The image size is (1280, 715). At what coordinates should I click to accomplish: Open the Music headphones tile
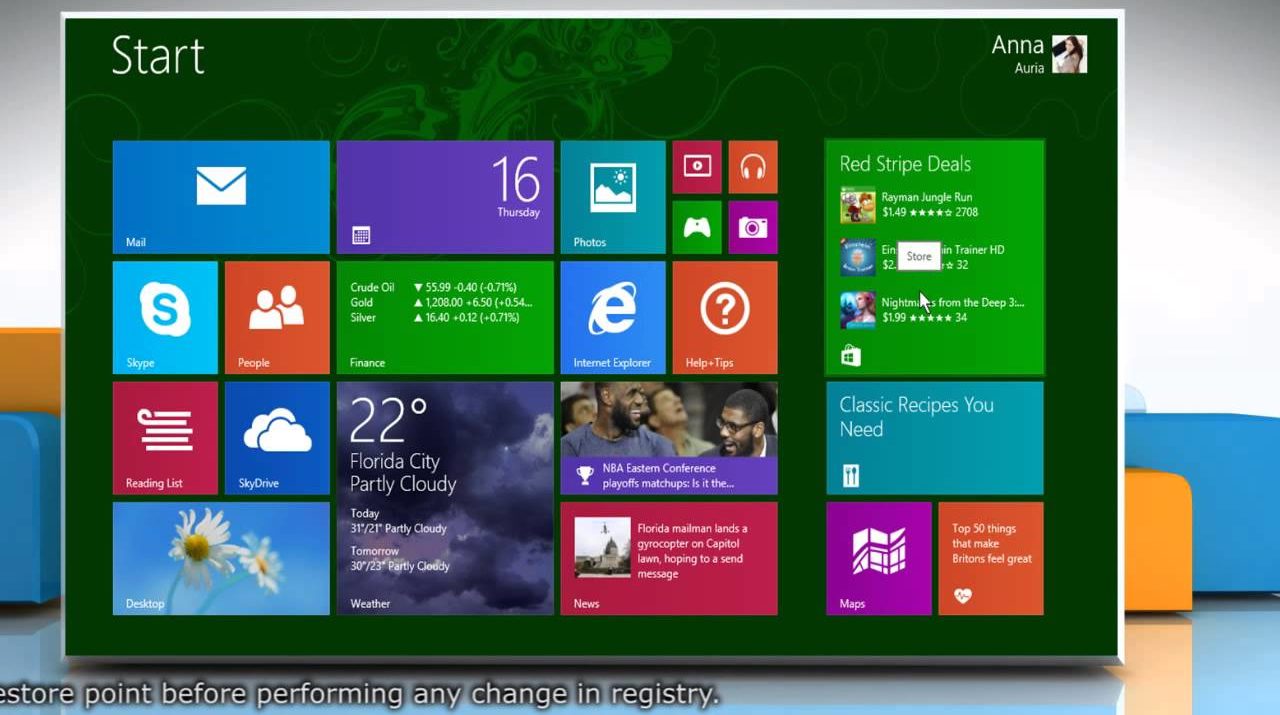(x=753, y=167)
